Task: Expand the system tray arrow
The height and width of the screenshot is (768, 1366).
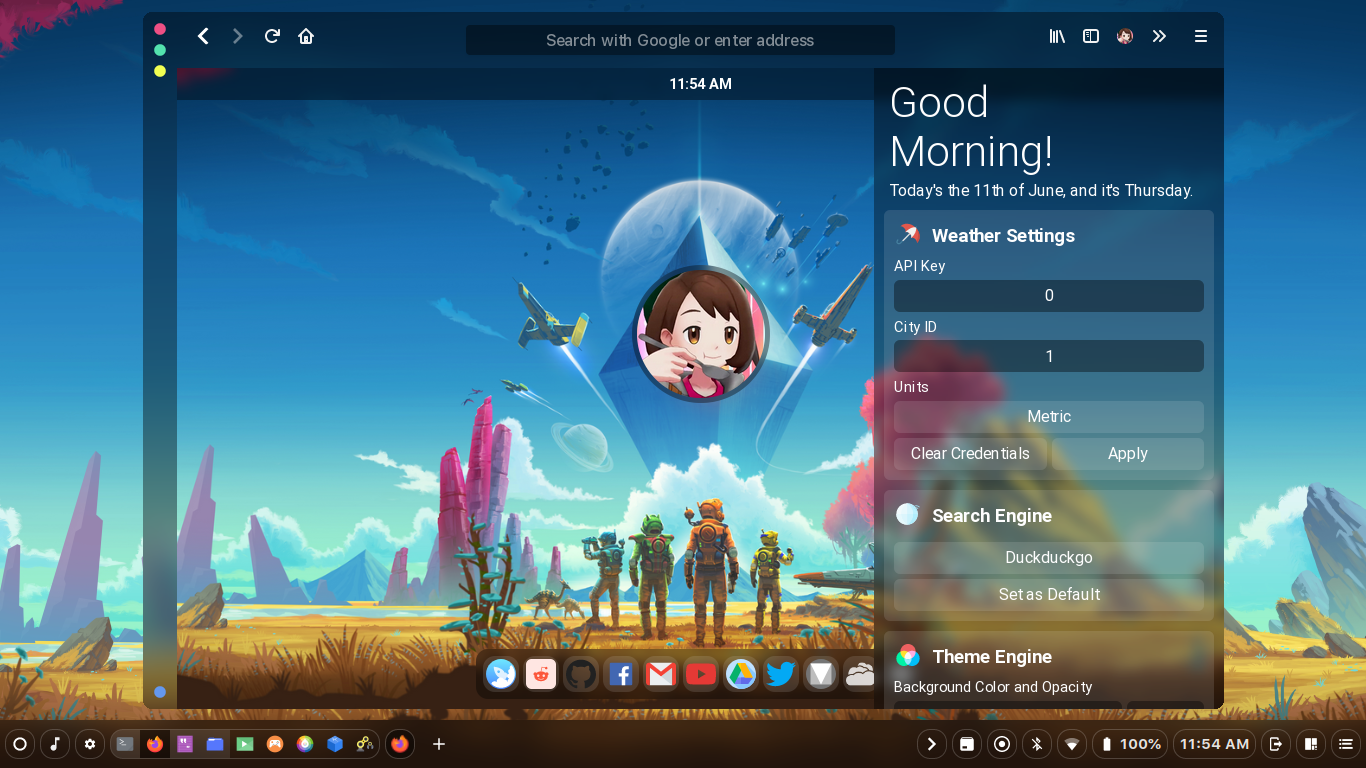Action: pyautogui.click(x=931, y=744)
